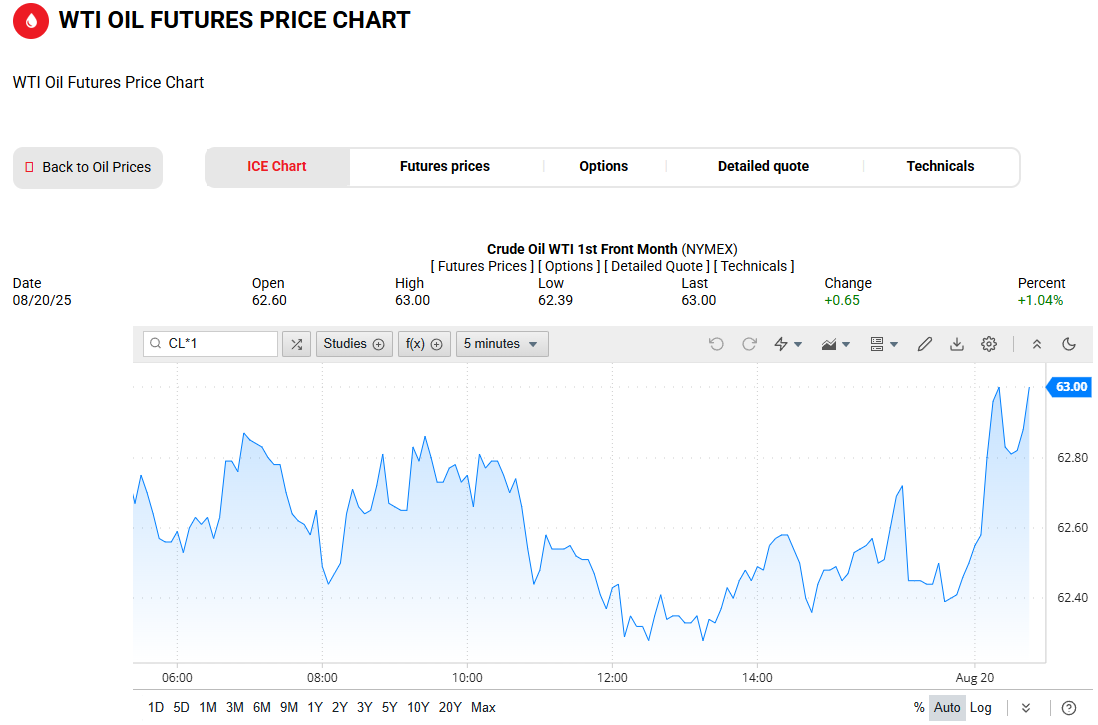Click the compare symbols shuffle icon

click(x=296, y=344)
